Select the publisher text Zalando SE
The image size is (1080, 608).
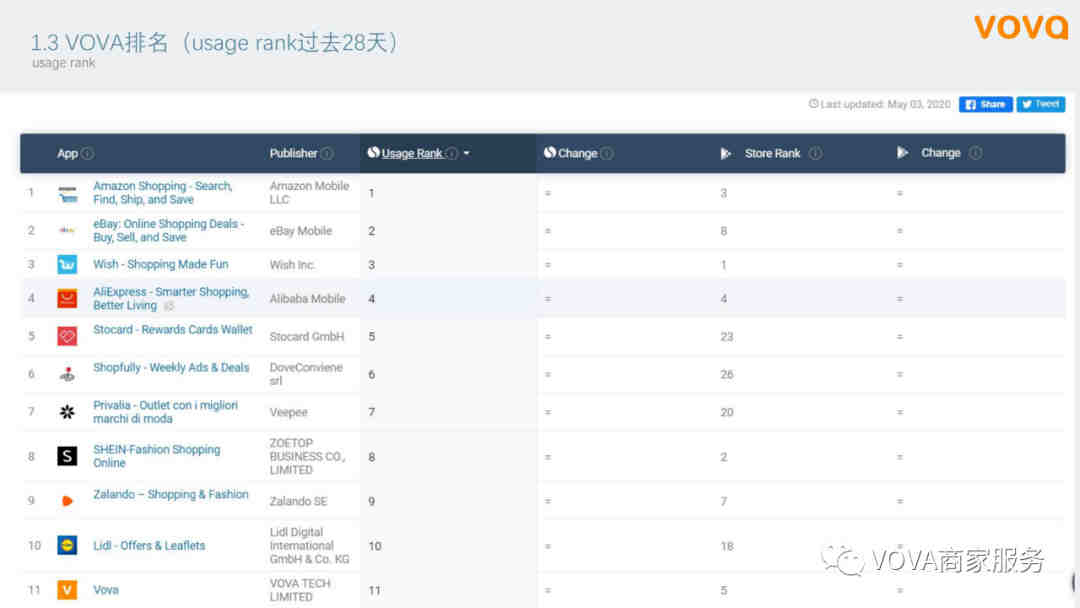298,501
